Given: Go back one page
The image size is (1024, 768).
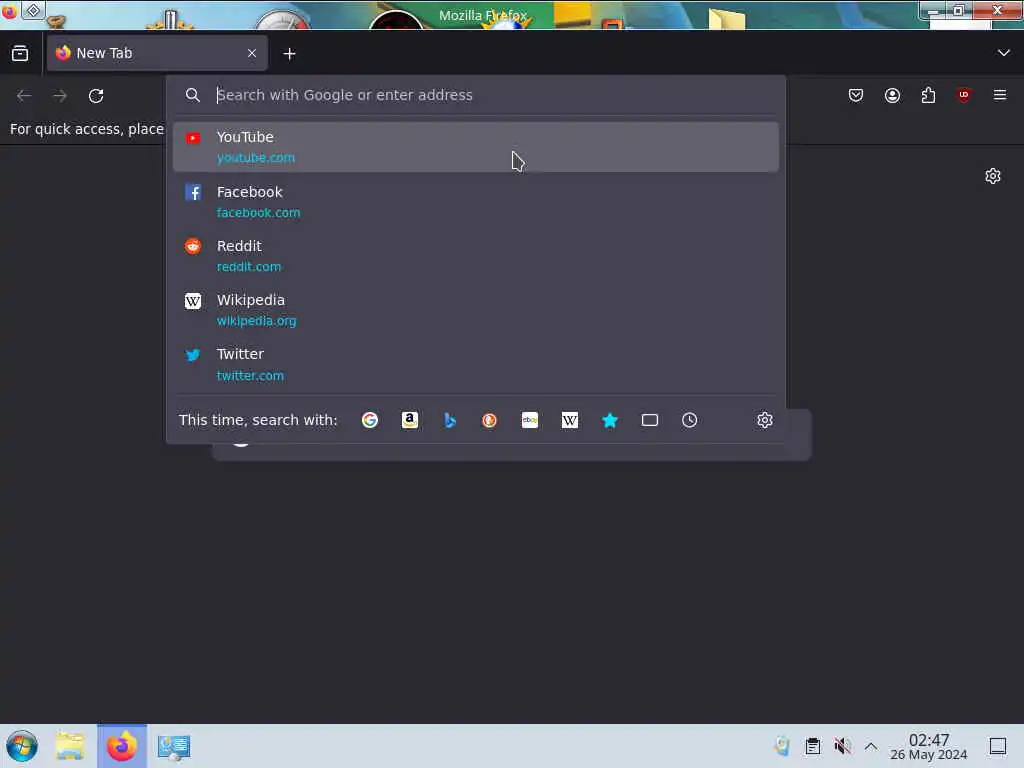Looking at the screenshot, I should (x=24, y=96).
